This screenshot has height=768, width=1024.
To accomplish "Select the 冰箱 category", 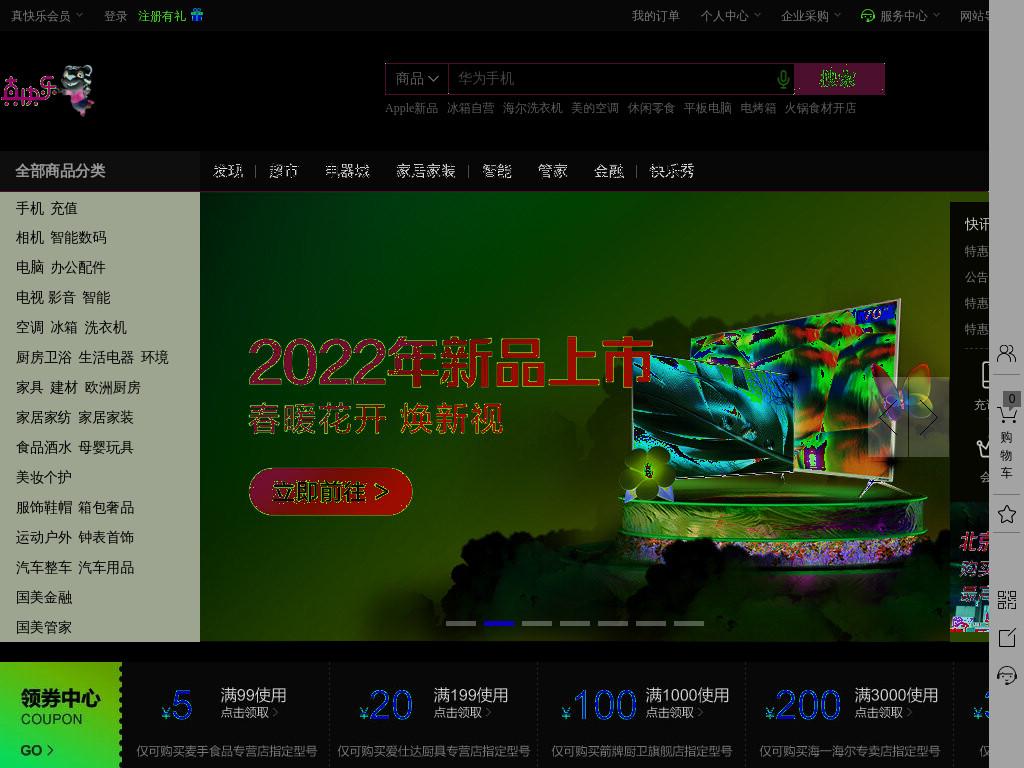I will coord(64,328).
